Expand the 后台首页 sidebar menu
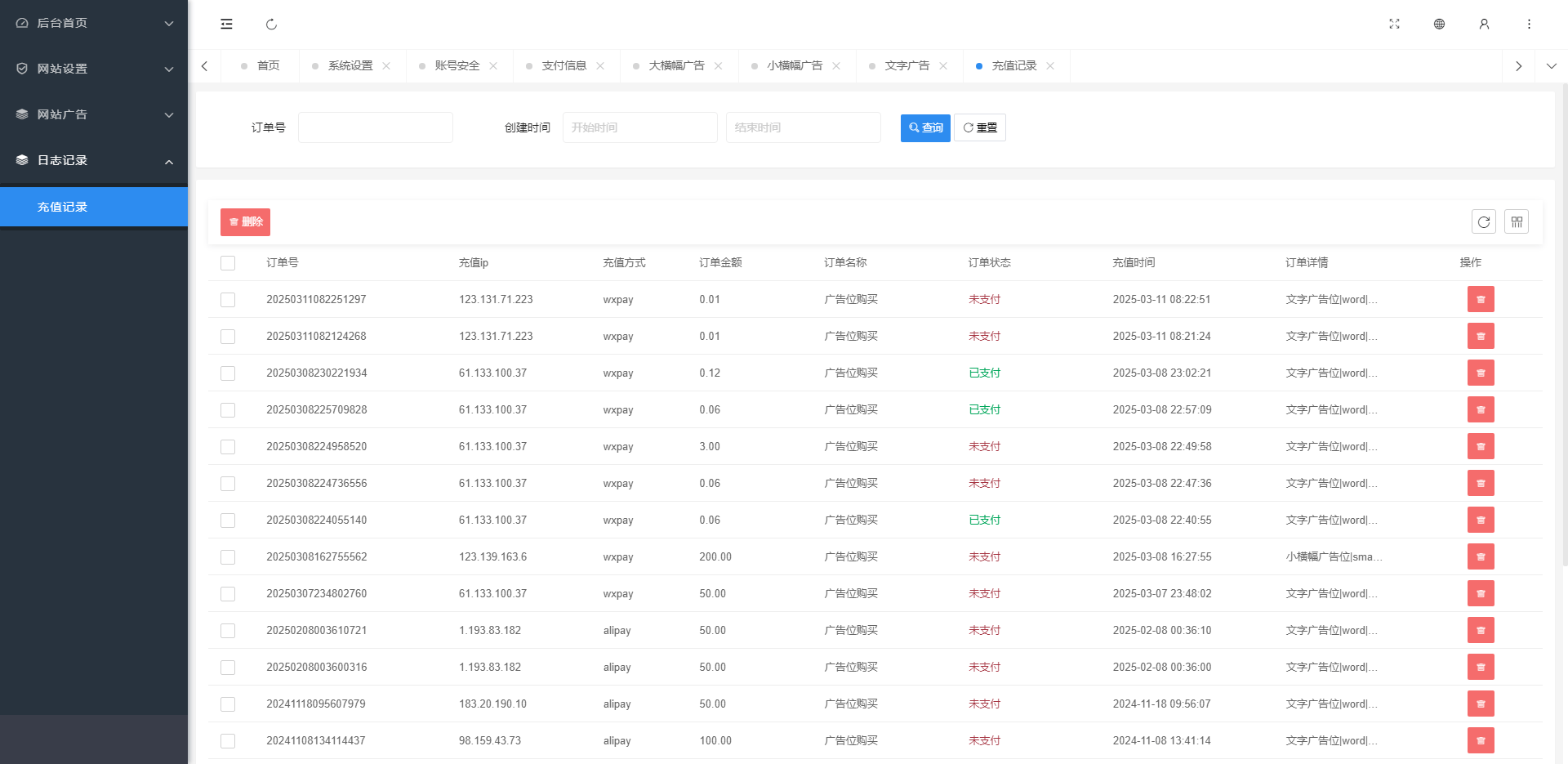The image size is (1568, 764). [x=94, y=23]
